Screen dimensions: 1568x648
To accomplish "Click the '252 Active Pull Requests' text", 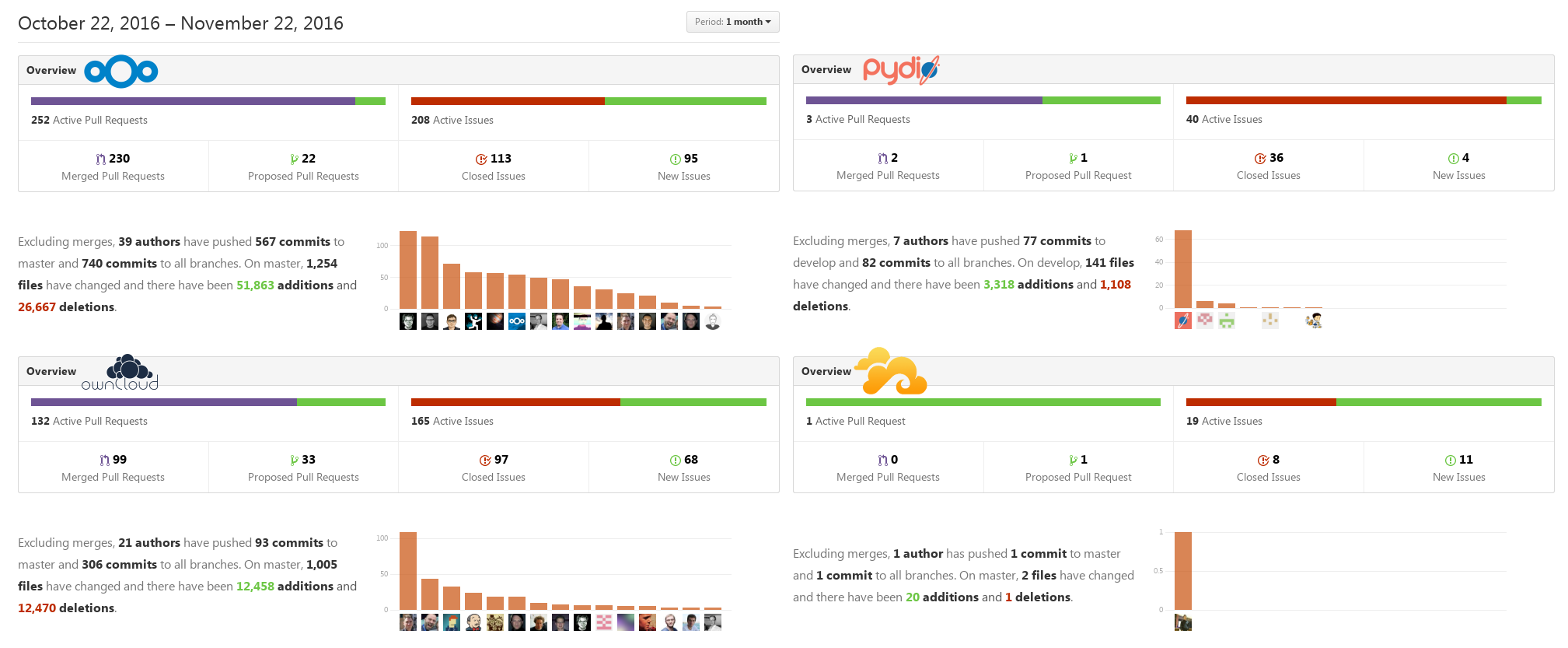I will click(89, 120).
